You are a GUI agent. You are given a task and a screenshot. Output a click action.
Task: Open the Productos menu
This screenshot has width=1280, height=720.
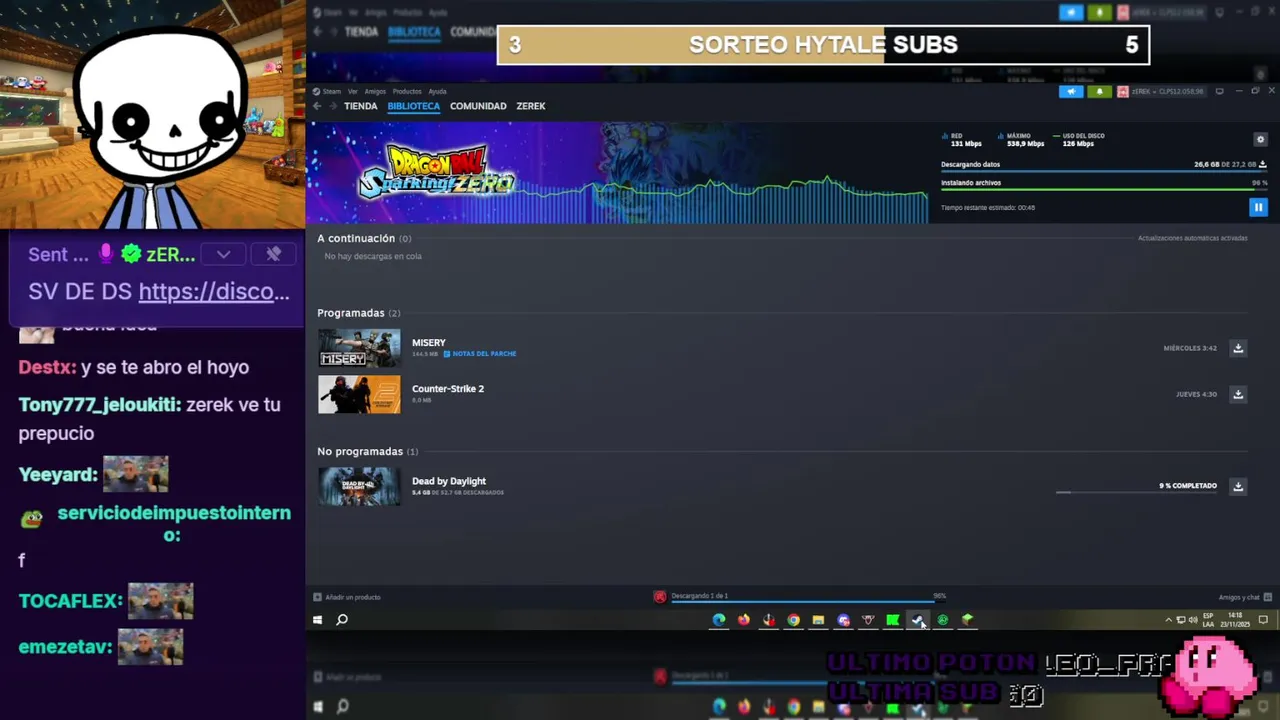[407, 91]
